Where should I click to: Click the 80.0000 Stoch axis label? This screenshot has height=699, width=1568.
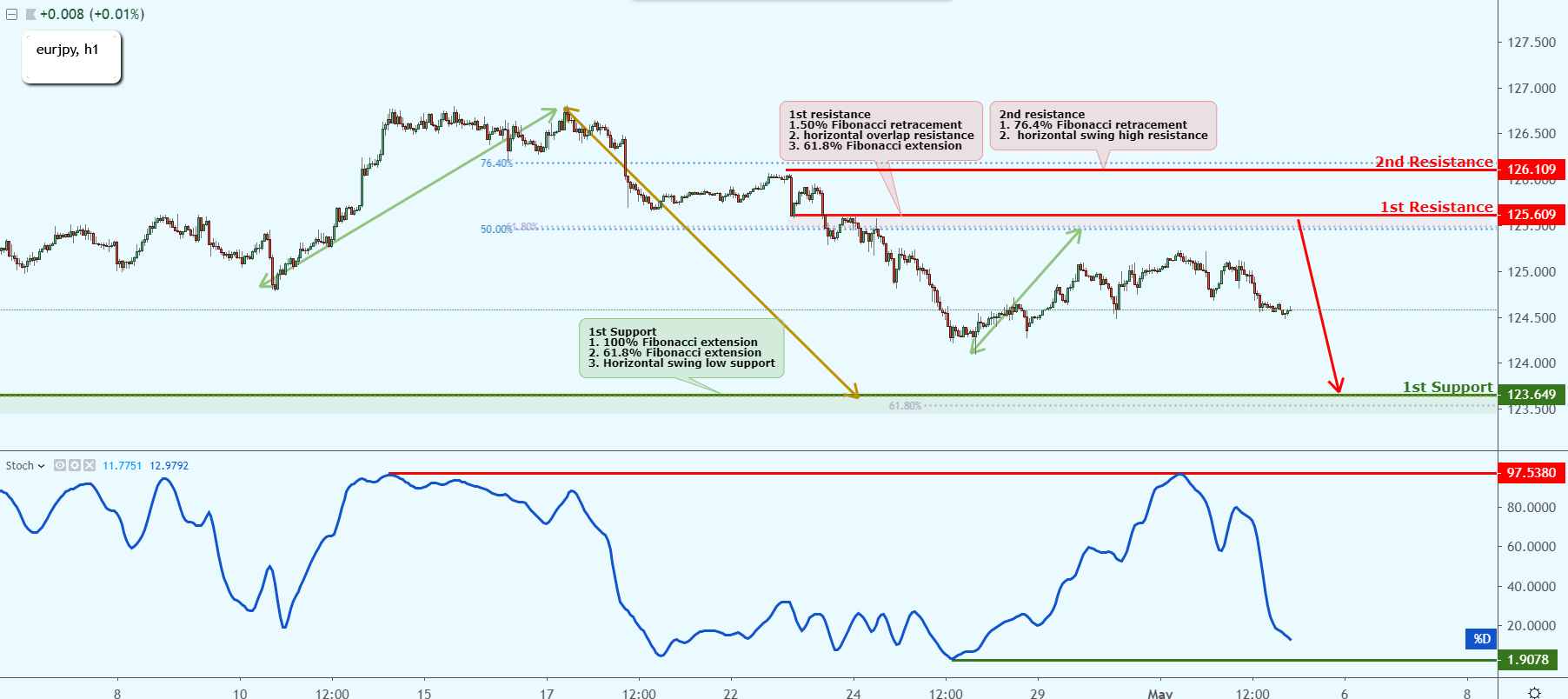pos(1531,508)
